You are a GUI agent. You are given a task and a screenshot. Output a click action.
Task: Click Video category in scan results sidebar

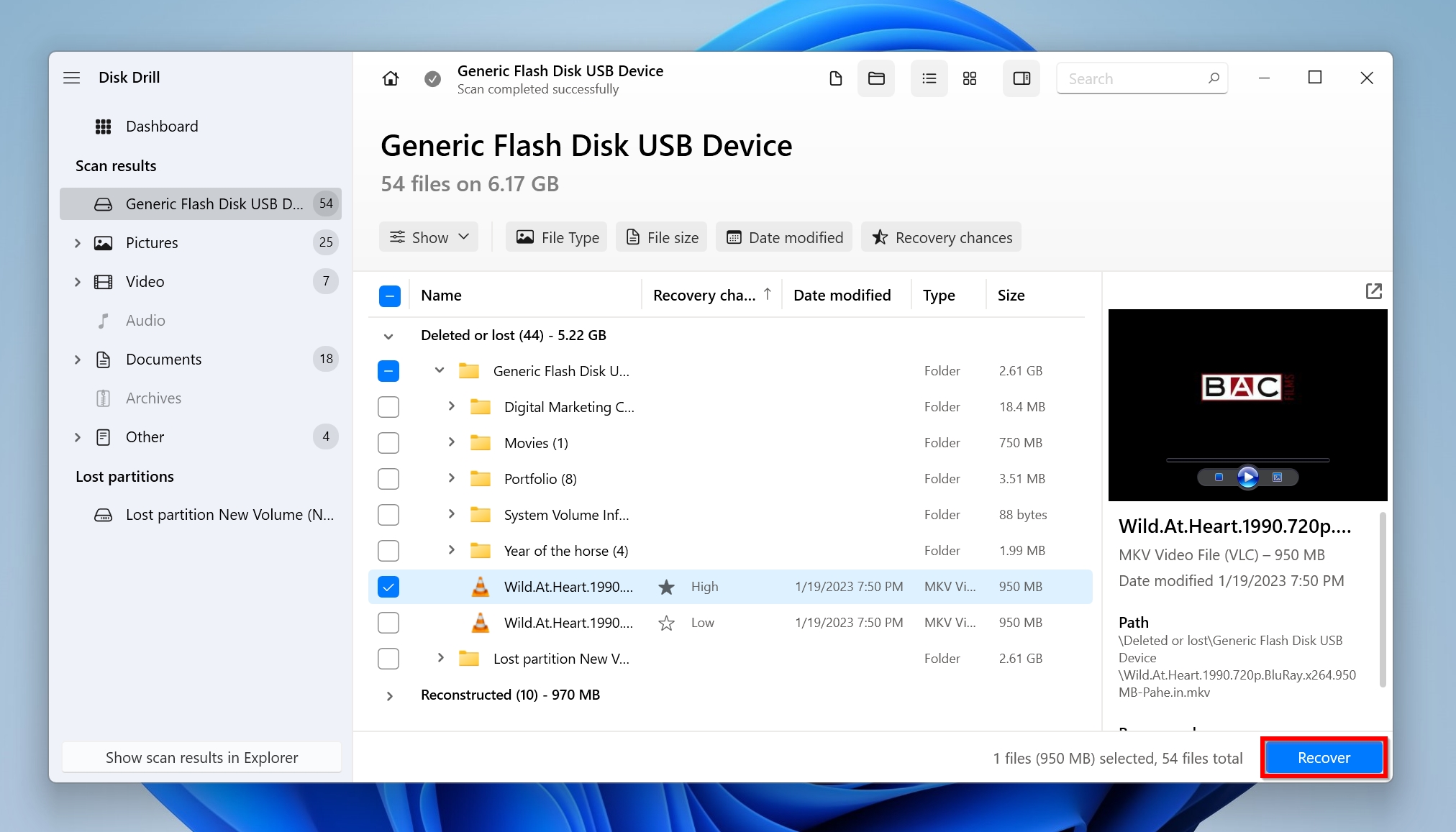(143, 281)
